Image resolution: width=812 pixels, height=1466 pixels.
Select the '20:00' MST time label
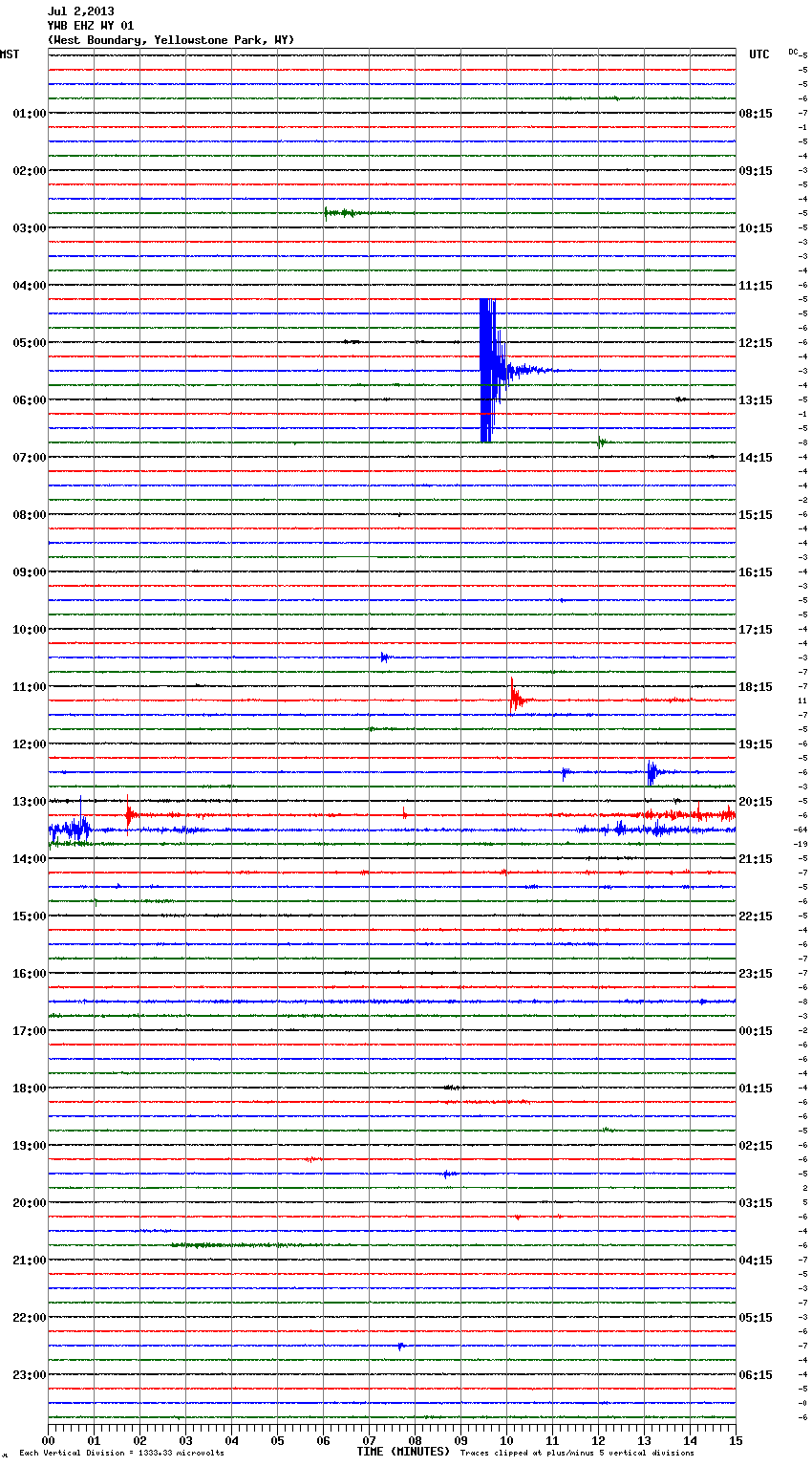(x=29, y=1203)
